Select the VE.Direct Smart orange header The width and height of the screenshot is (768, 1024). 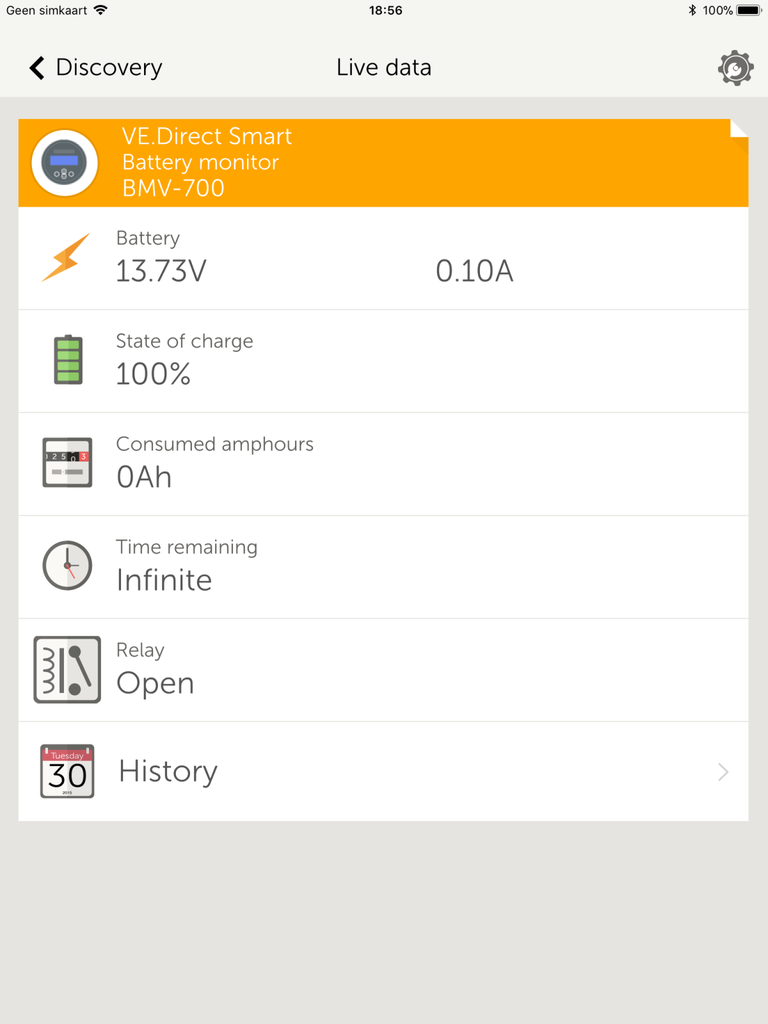point(383,163)
